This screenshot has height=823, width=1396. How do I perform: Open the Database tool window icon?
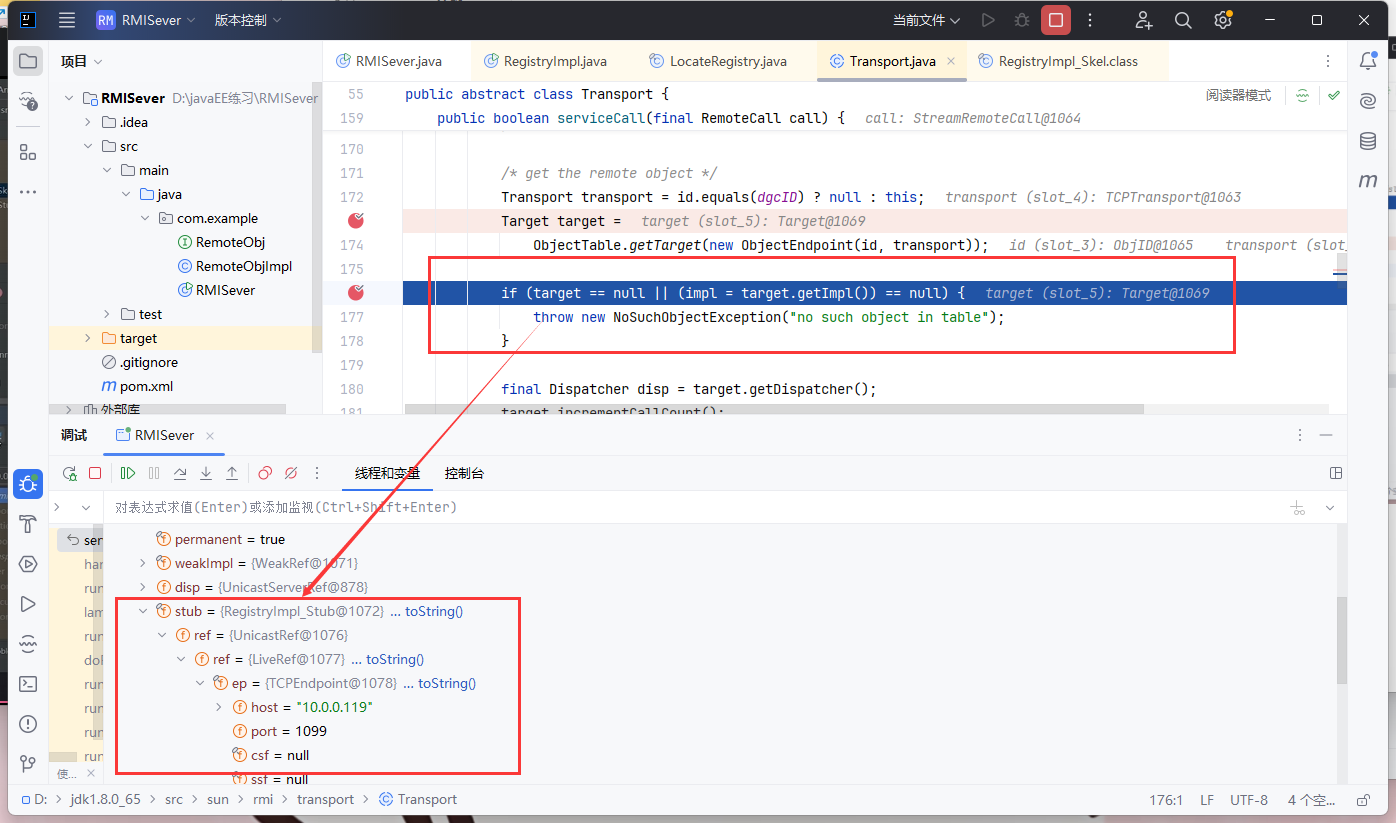point(1367,141)
